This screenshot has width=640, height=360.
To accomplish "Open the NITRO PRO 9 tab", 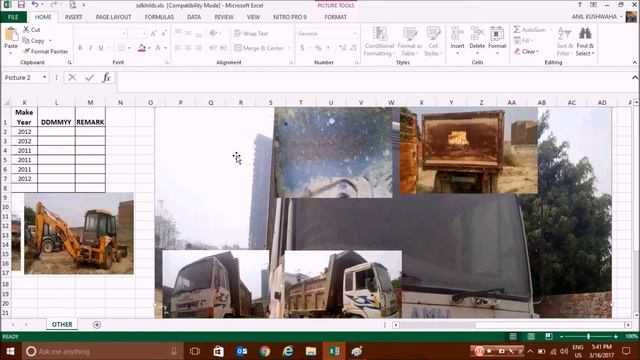I will click(x=290, y=17).
